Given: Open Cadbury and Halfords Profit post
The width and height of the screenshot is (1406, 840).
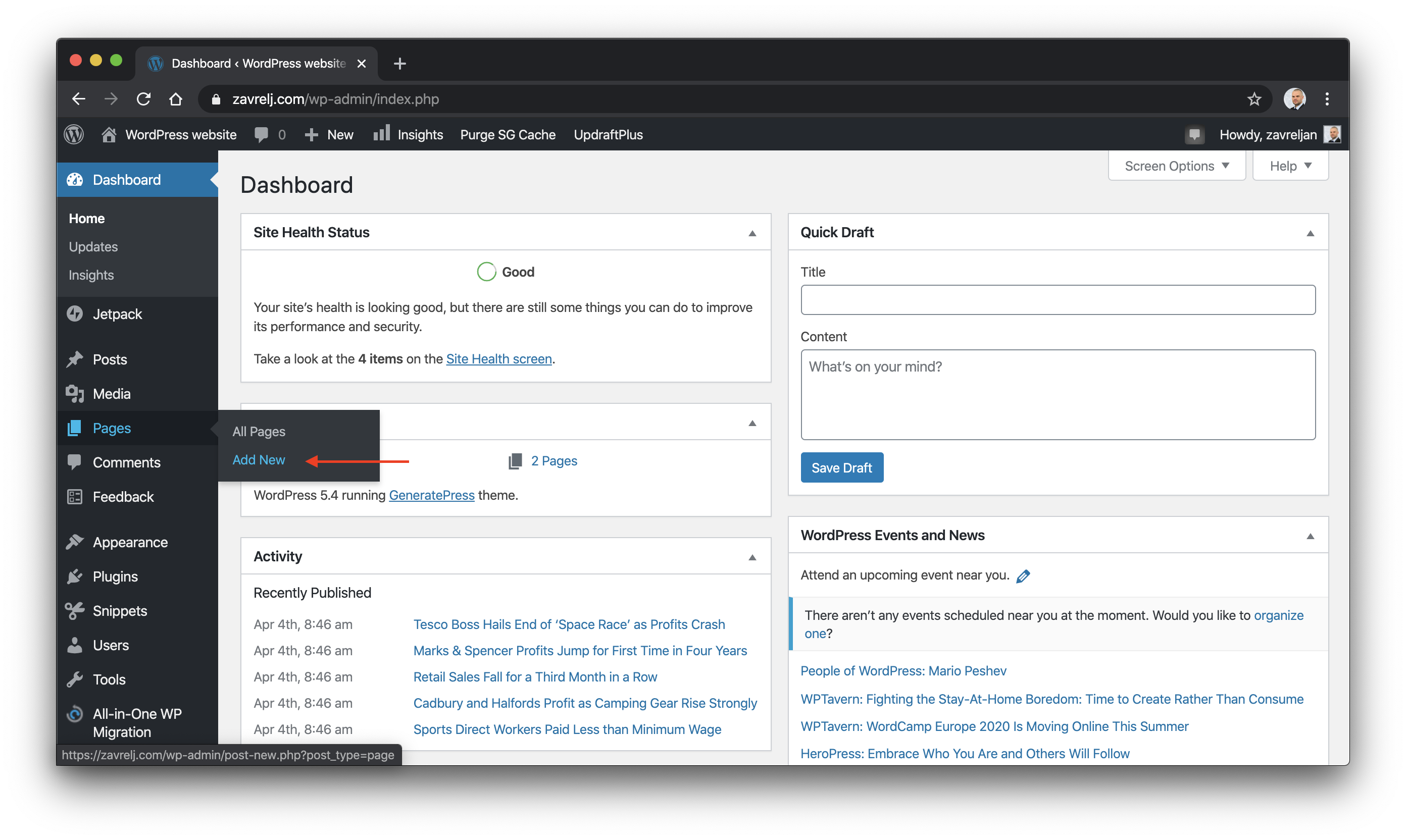Looking at the screenshot, I should 585,703.
